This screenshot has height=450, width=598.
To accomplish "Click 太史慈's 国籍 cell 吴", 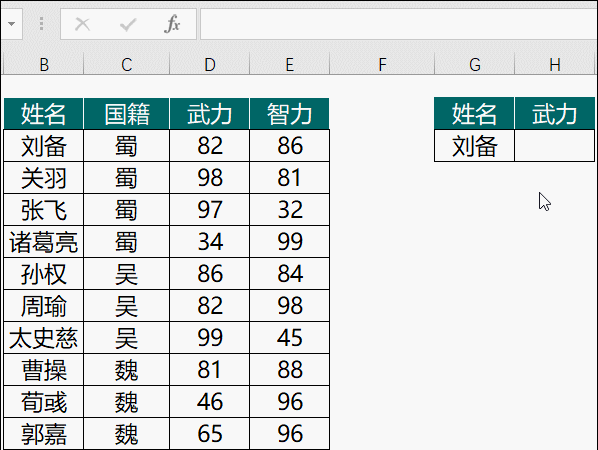I will pyautogui.click(x=126, y=338).
